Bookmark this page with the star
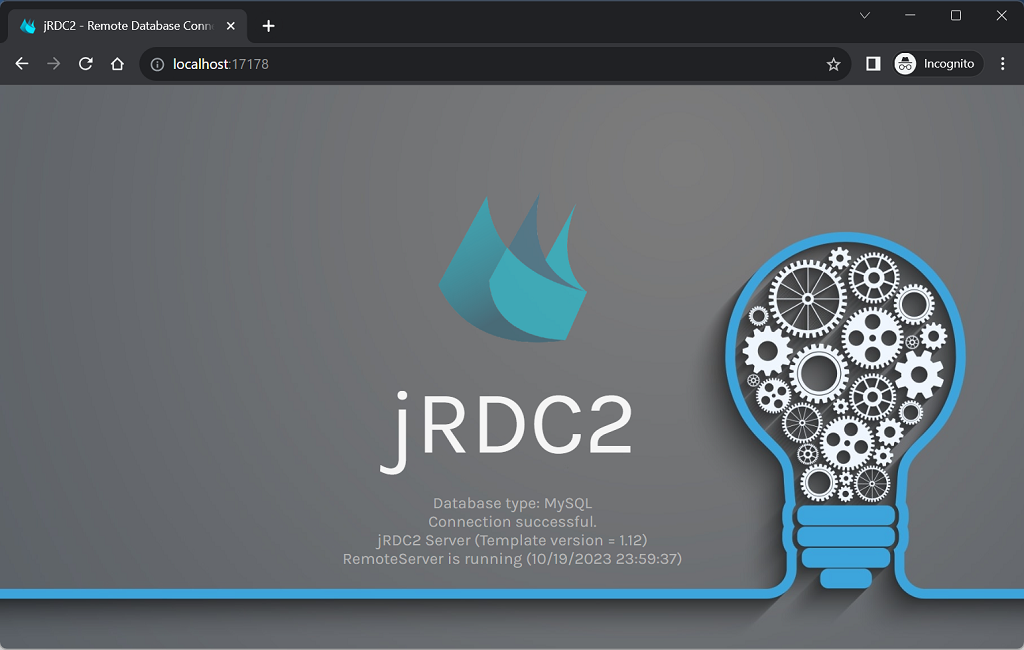This screenshot has height=650, width=1024. (x=833, y=64)
